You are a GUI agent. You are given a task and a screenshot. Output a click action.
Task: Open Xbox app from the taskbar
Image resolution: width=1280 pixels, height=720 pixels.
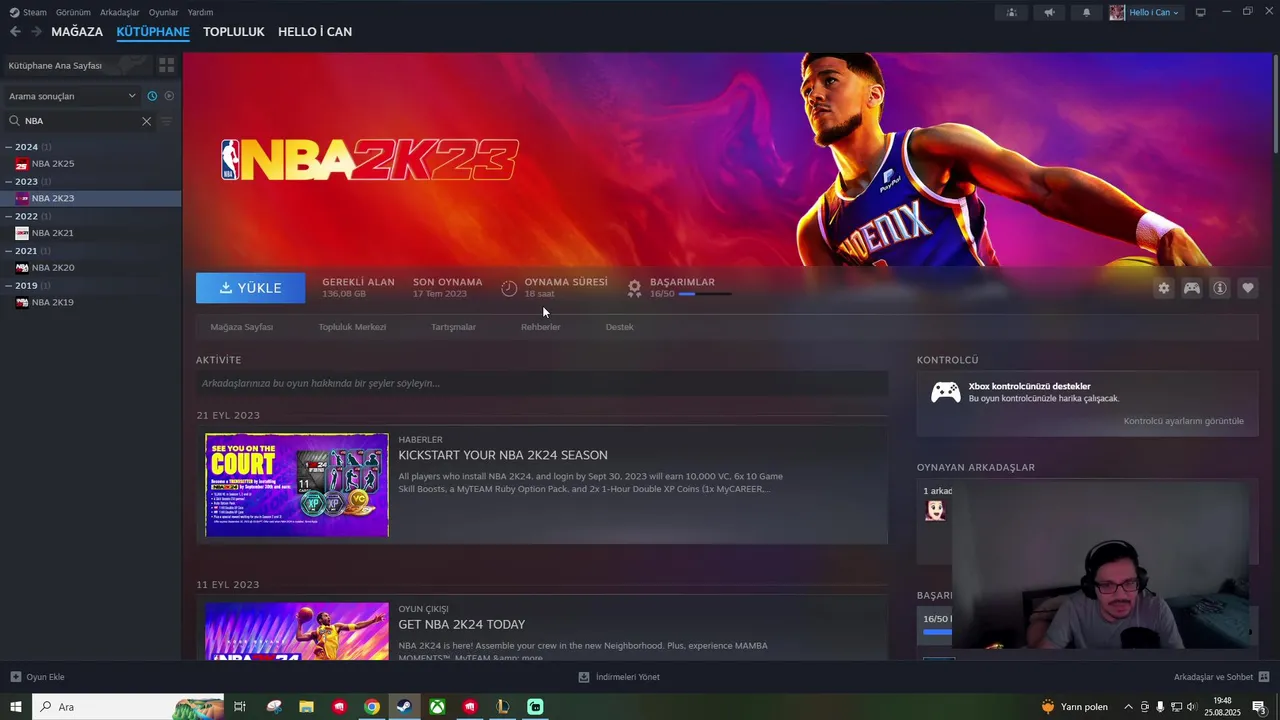tap(437, 707)
